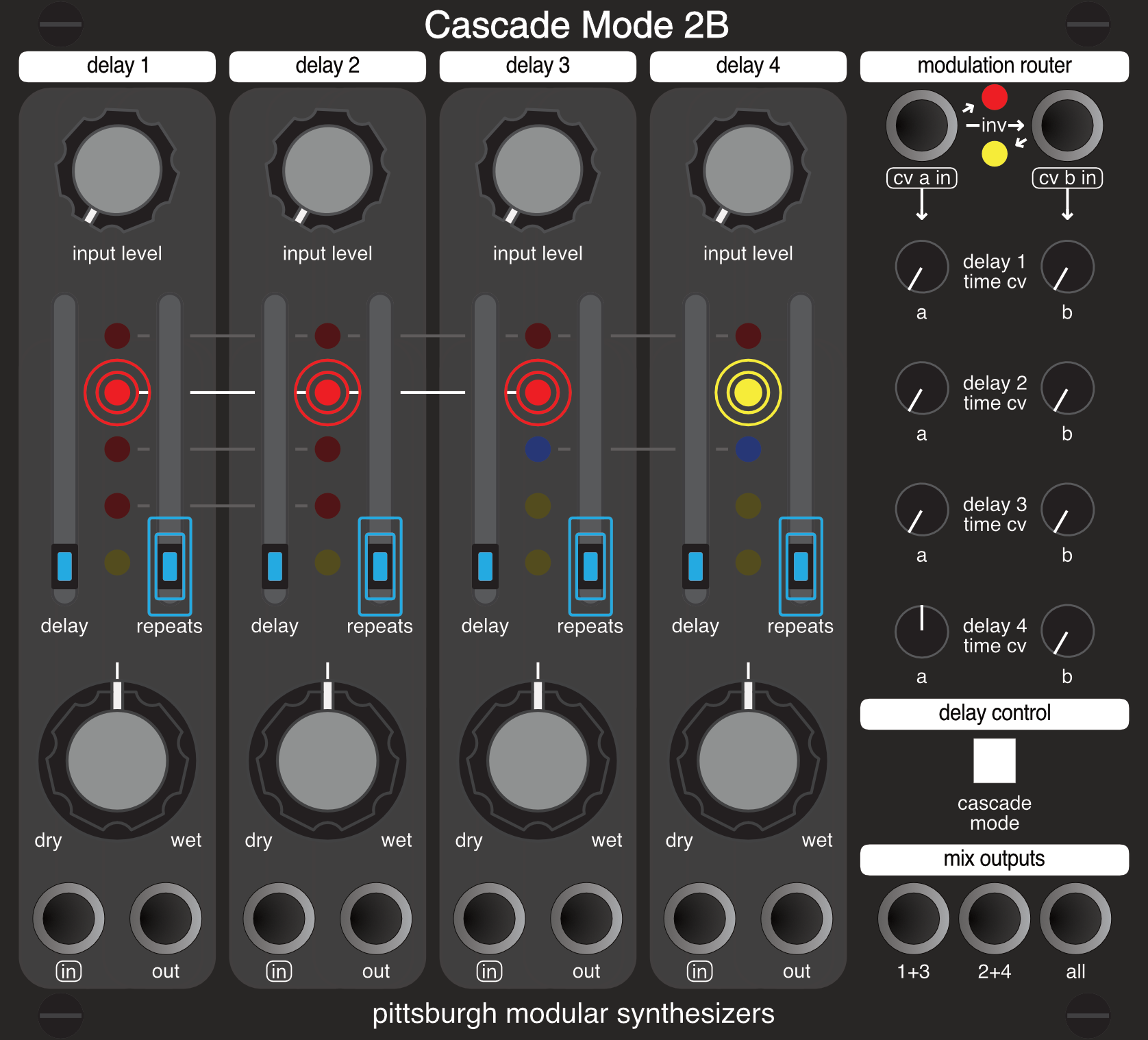Click the blue indicator under delay 3
Viewport: 1148px width, 1040px height.
click(538, 449)
